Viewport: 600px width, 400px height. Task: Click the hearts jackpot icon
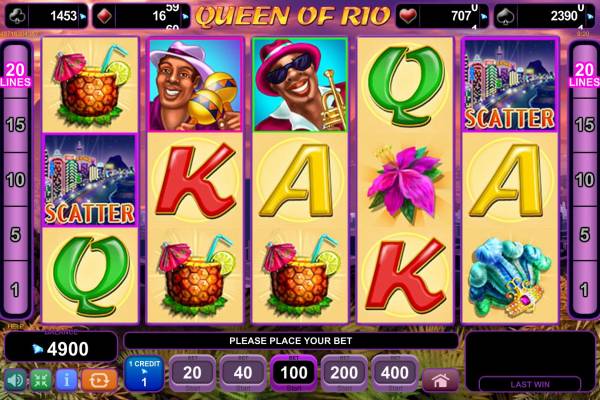(x=408, y=16)
